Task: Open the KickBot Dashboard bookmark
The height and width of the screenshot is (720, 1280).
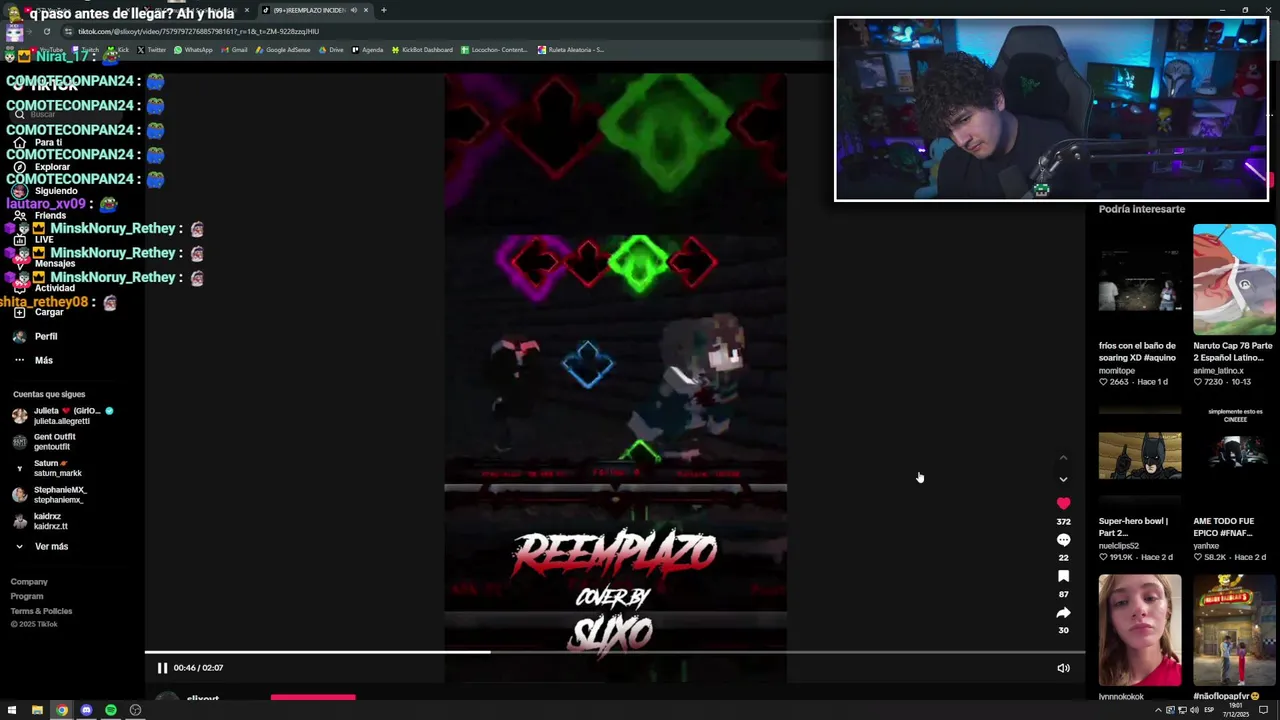Action: (422, 50)
